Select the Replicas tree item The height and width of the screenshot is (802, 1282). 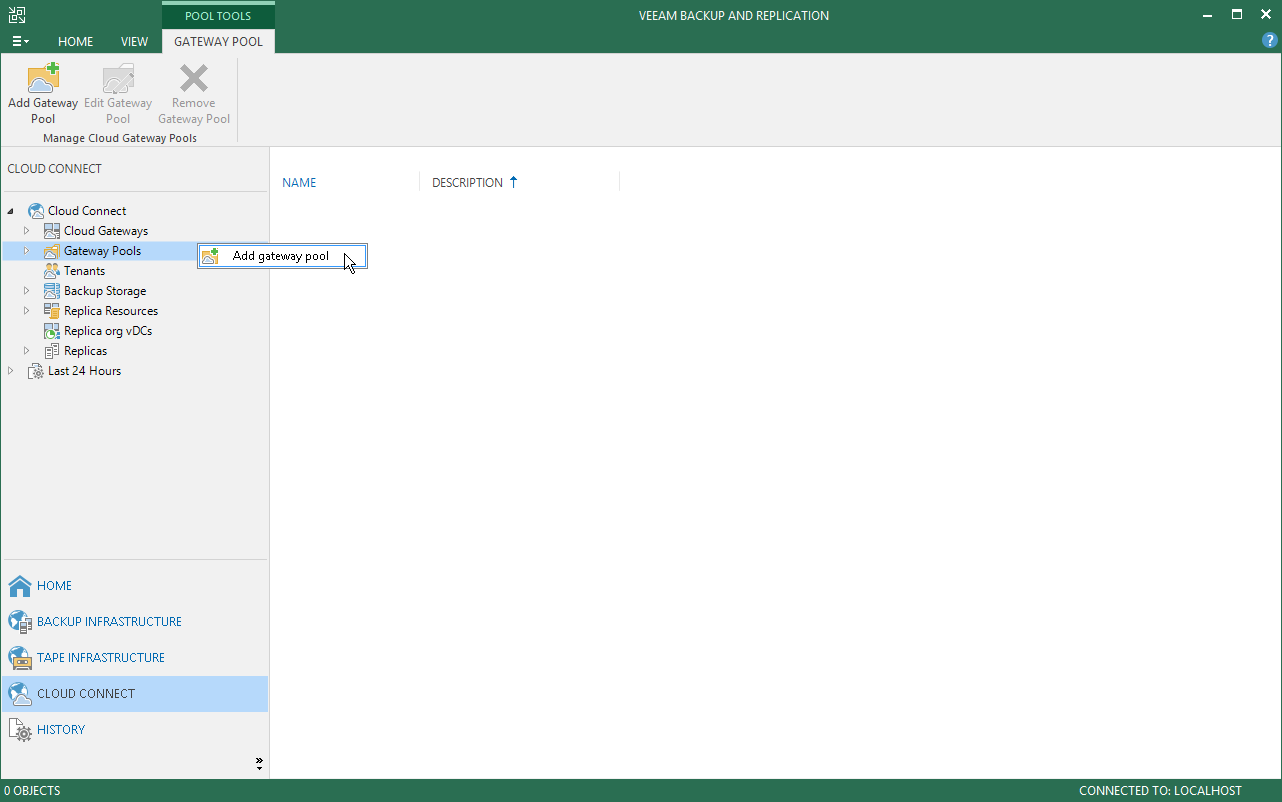tap(85, 351)
